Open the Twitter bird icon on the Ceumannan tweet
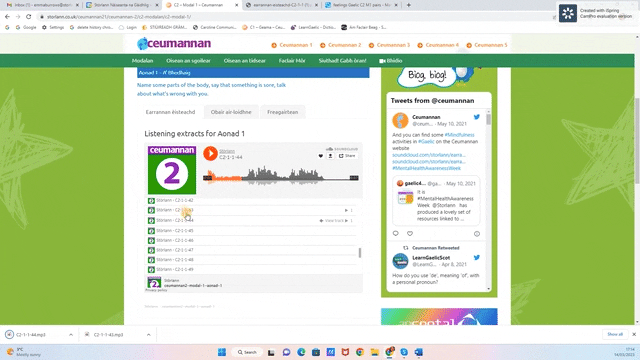 476,117
